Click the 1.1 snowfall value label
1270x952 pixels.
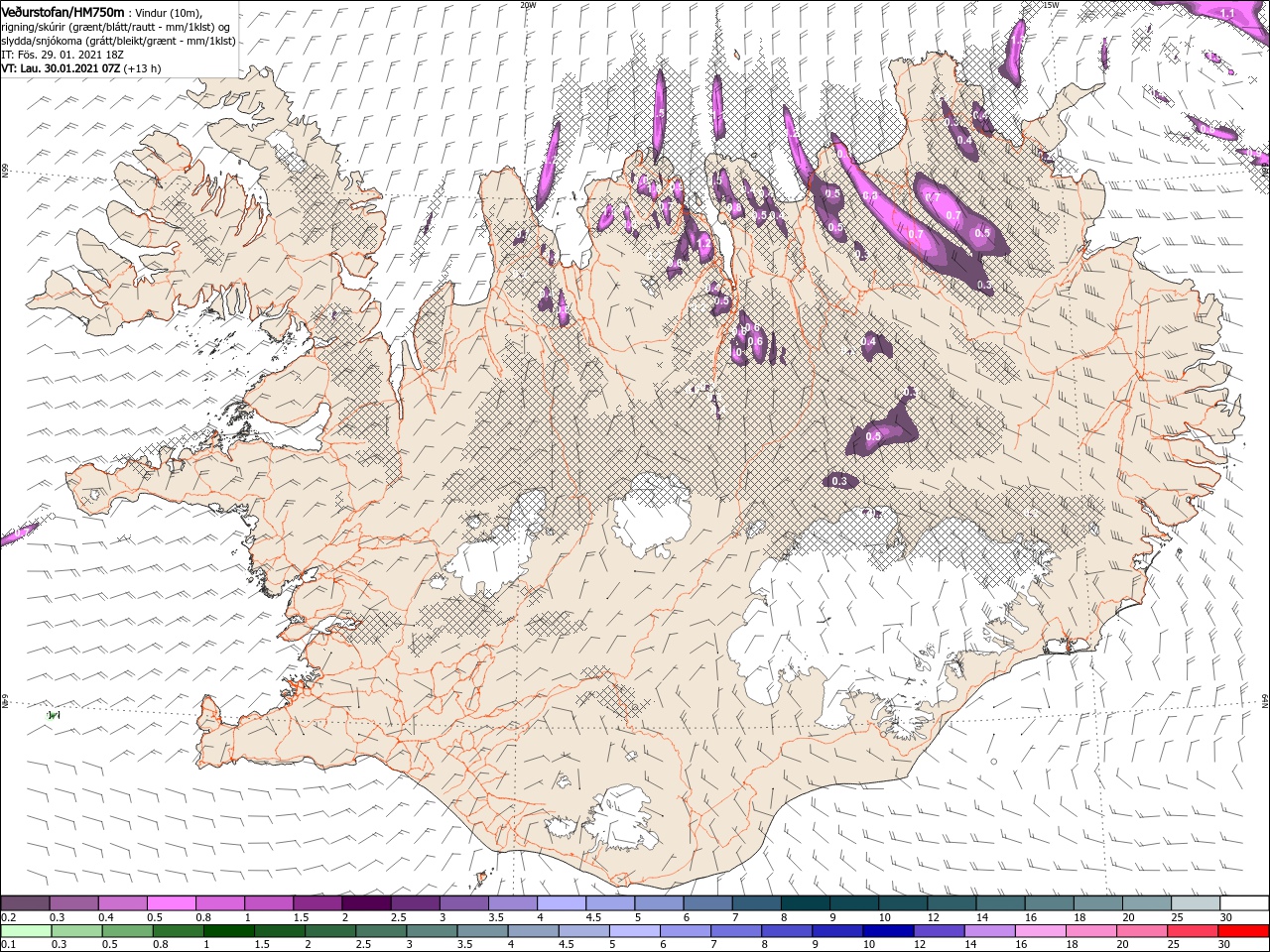tap(1227, 13)
